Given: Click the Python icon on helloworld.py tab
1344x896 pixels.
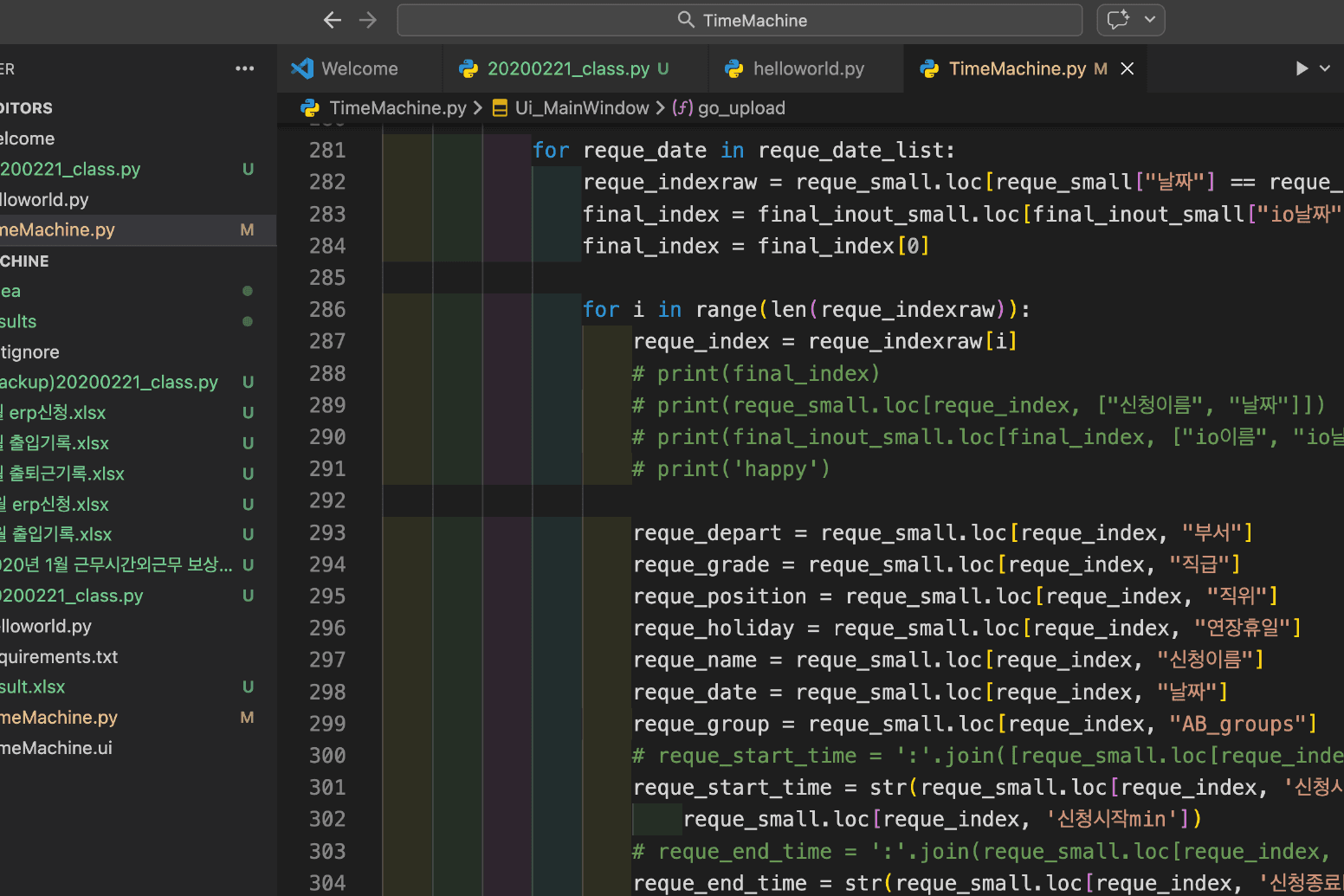Looking at the screenshot, I should coord(734,68).
